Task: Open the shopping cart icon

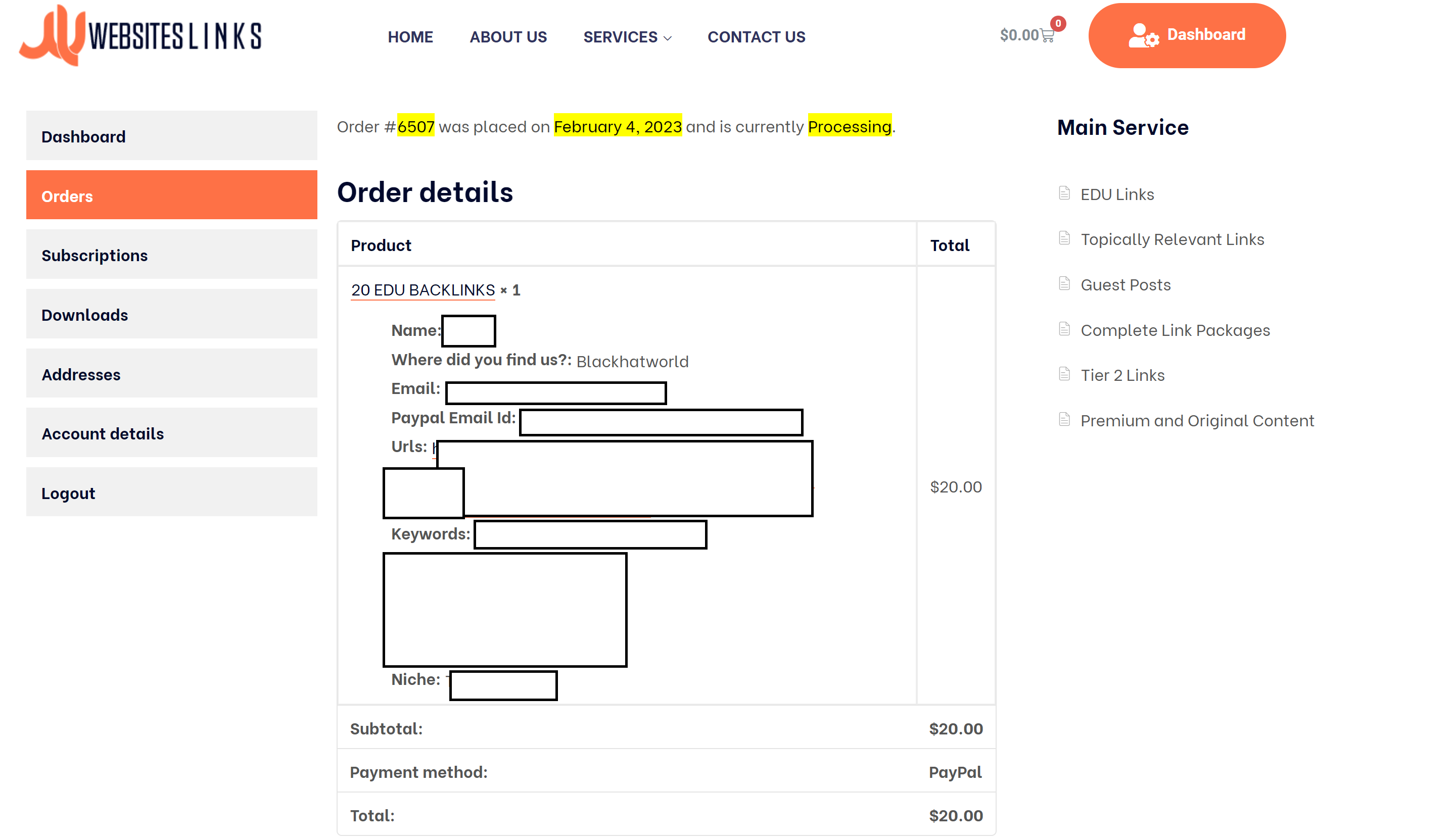Action: click(1047, 36)
